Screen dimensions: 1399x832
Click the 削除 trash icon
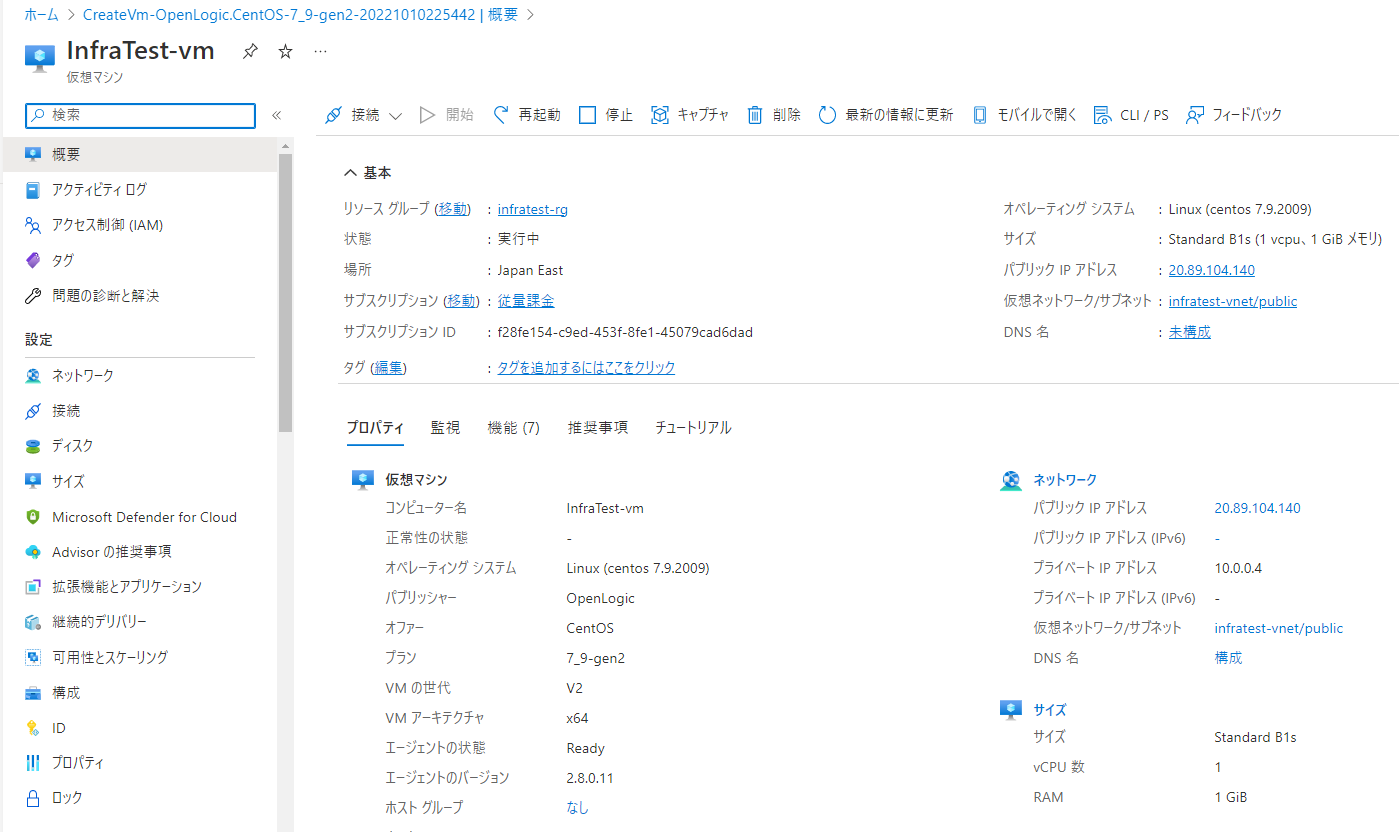pyautogui.click(x=756, y=115)
